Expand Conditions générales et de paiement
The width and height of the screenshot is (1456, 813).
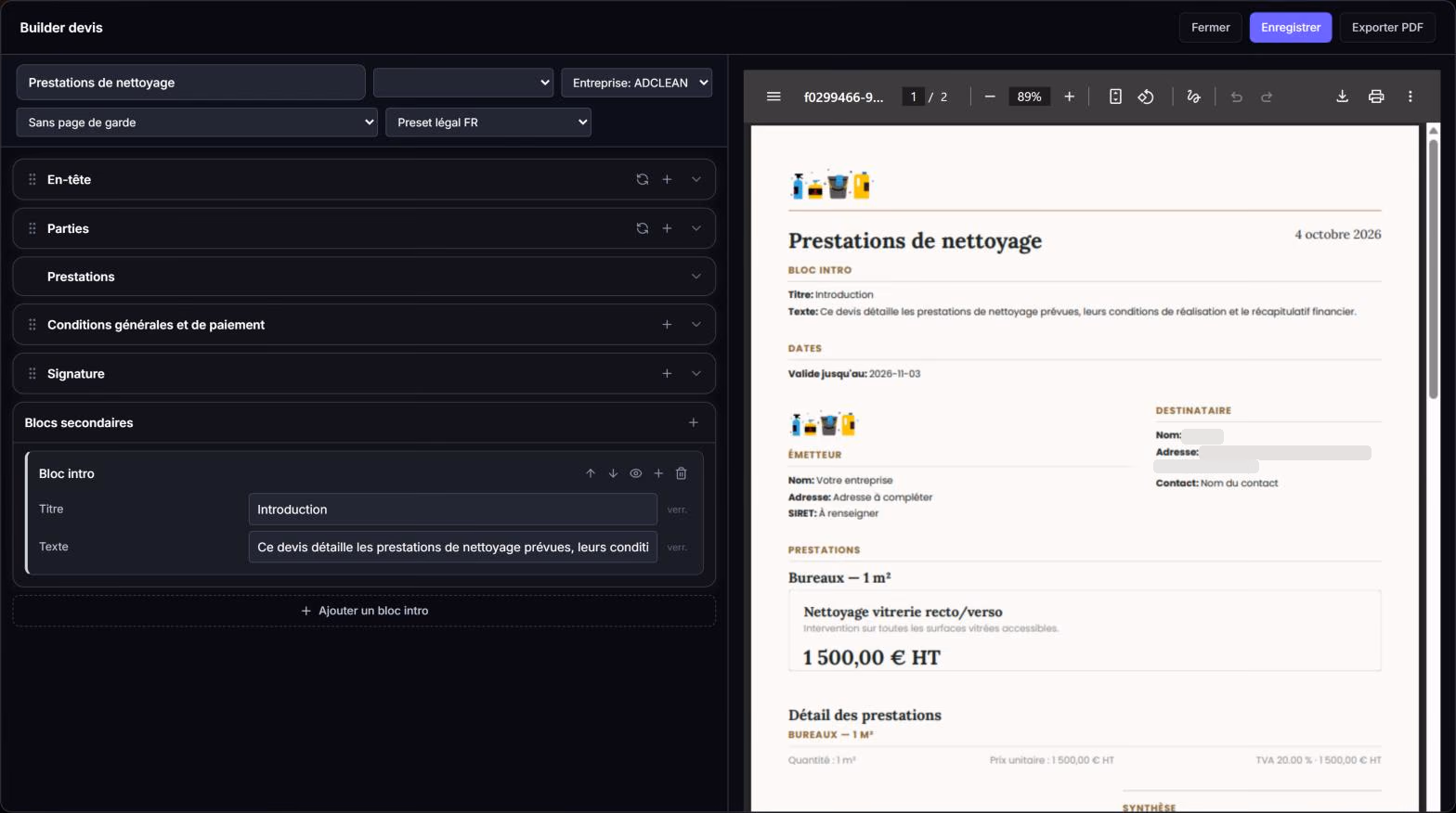coord(696,325)
